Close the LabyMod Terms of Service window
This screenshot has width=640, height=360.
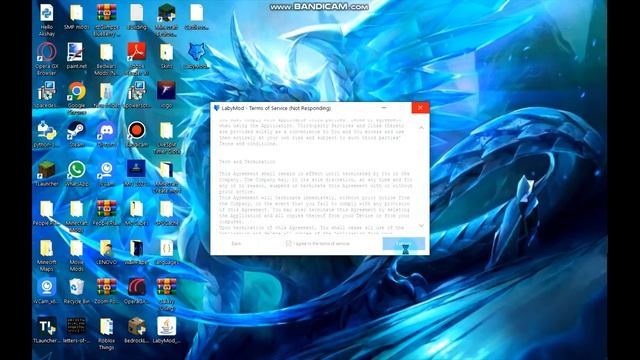click(x=420, y=108)
